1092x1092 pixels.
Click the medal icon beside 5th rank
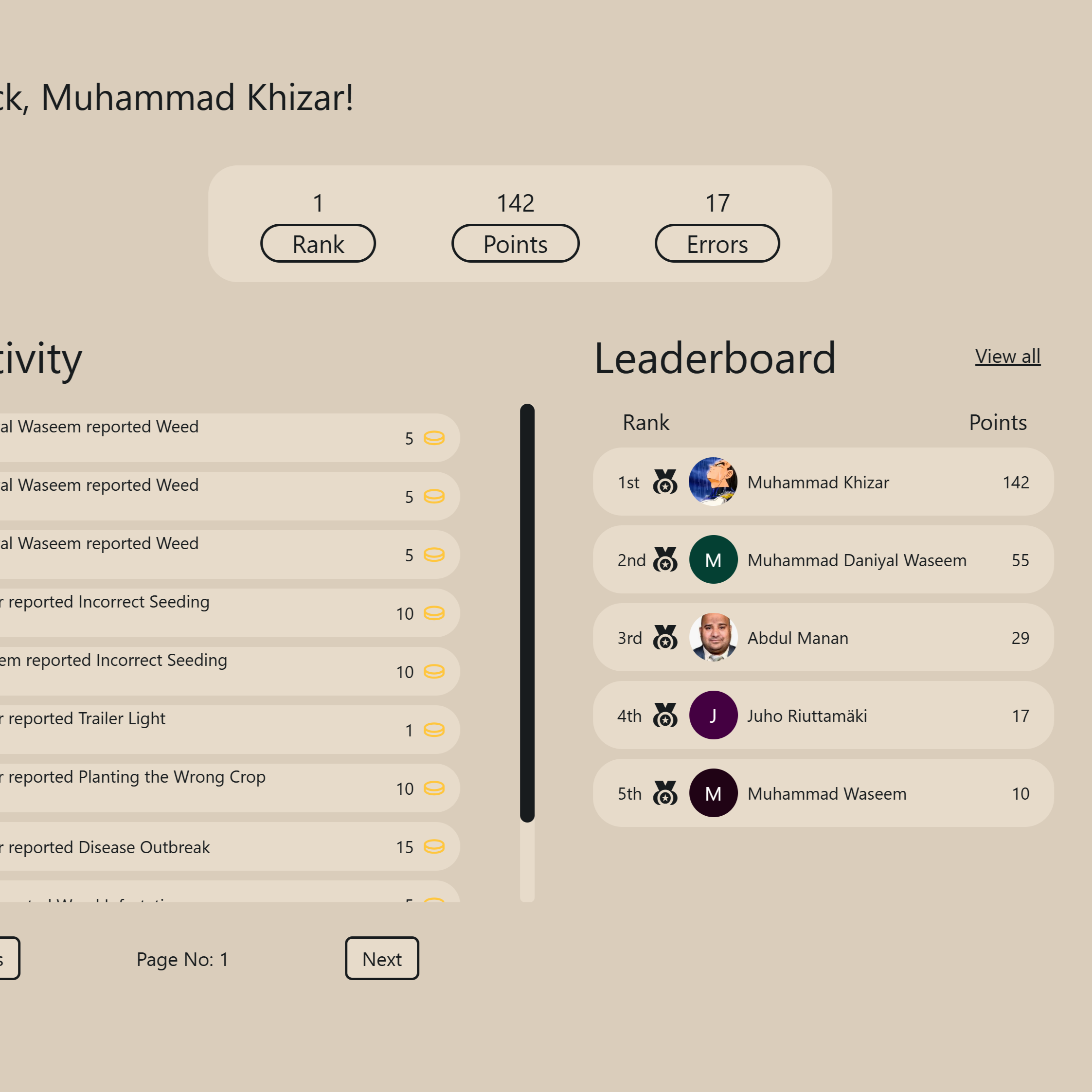tap(665, 793)
